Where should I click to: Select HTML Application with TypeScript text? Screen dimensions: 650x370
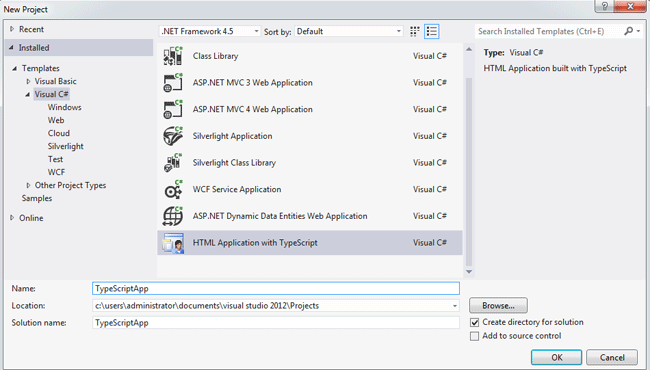point(255,243)
